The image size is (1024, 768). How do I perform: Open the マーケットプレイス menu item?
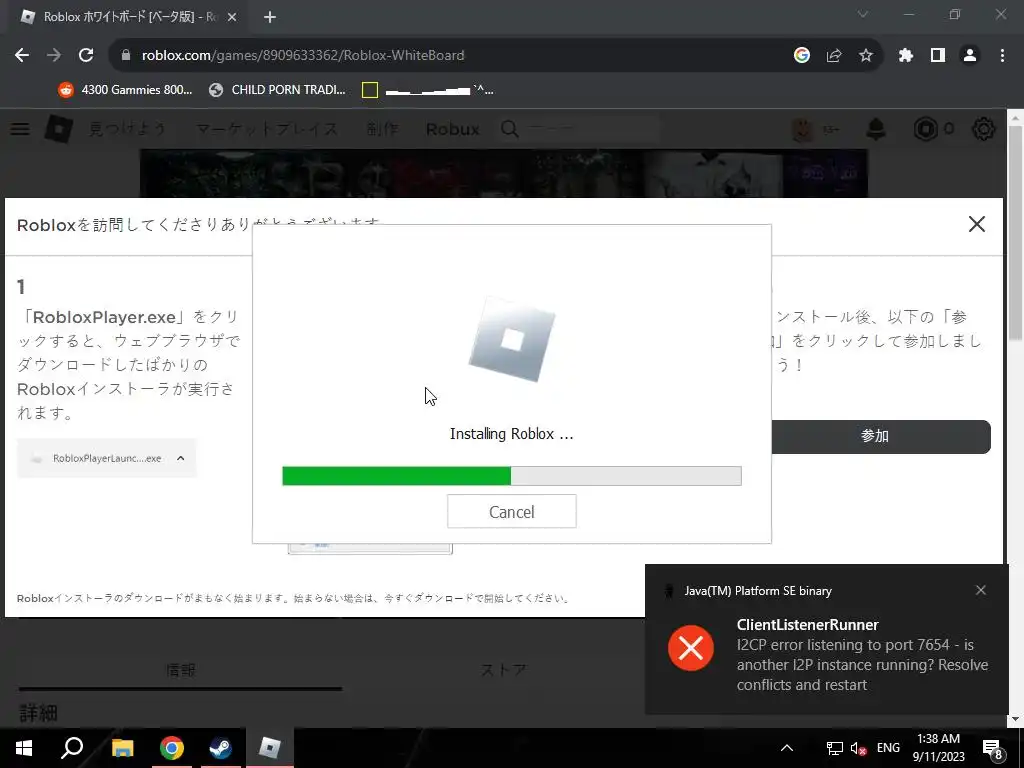[266, 129]
